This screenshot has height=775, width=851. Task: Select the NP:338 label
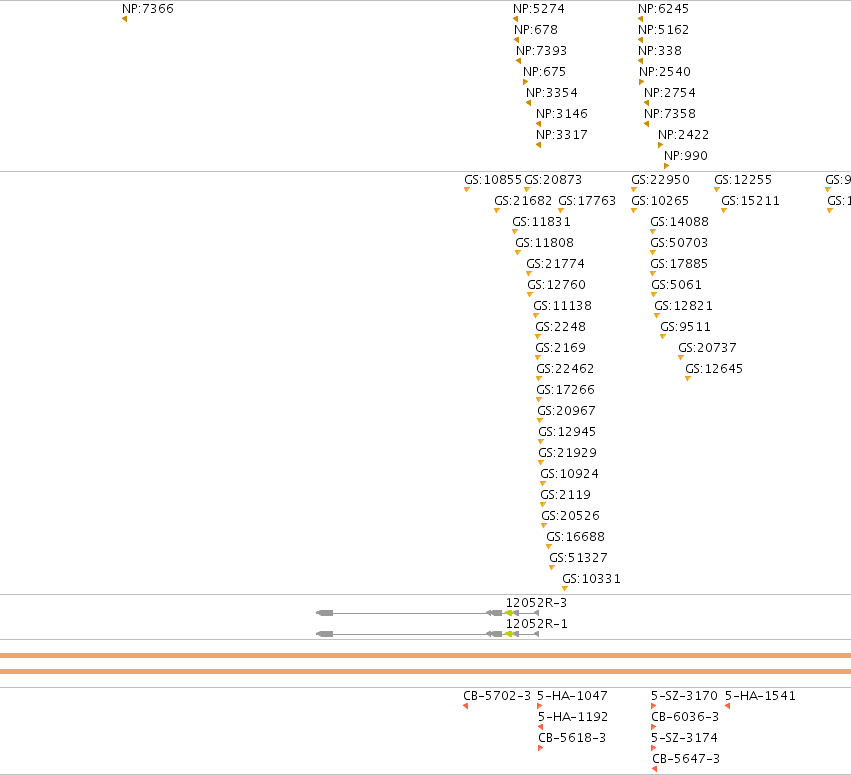[x=659, y=51]
